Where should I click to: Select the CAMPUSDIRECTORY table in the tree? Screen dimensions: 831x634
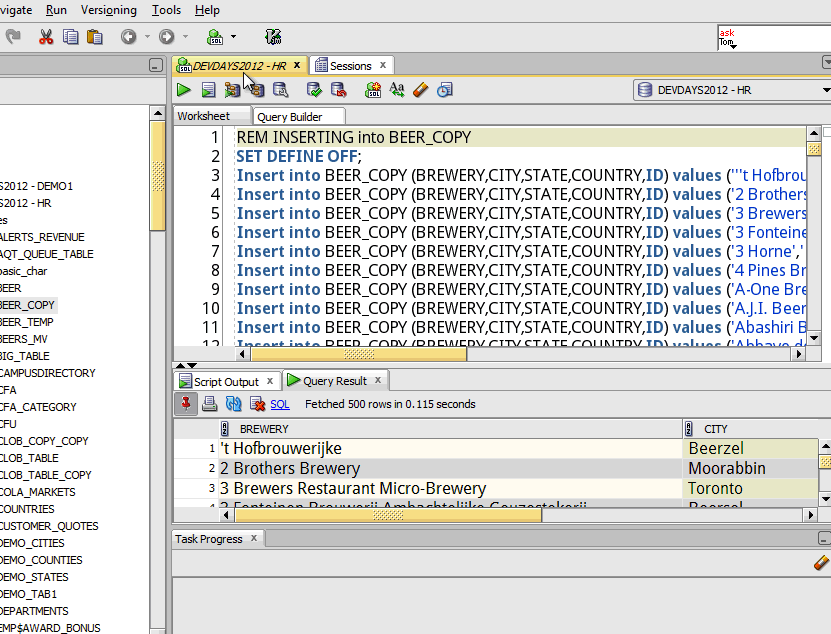[x=47, y=373]
